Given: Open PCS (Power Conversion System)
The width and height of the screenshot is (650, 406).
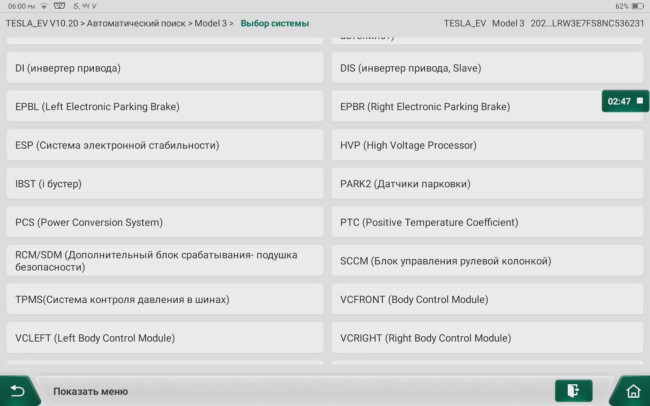Looking at the screenshot, I should (165, 222).
